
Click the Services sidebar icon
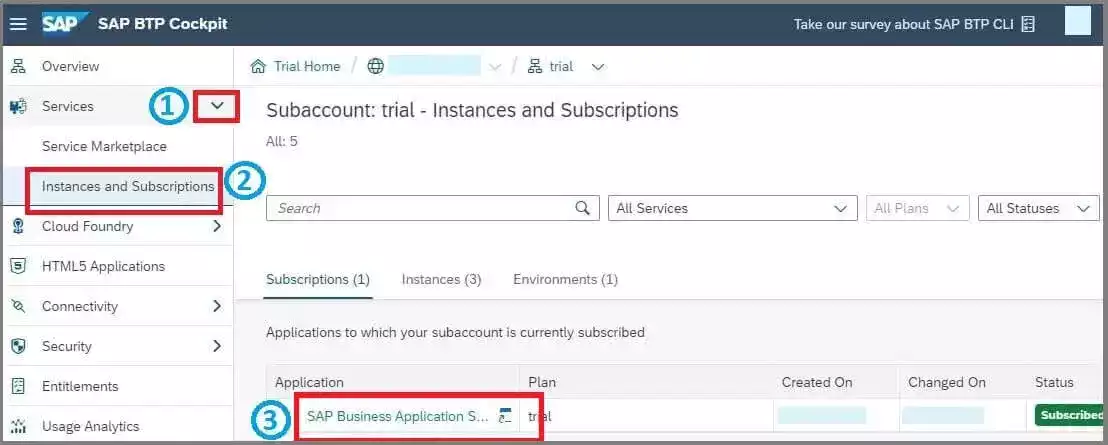pos(18,107)
